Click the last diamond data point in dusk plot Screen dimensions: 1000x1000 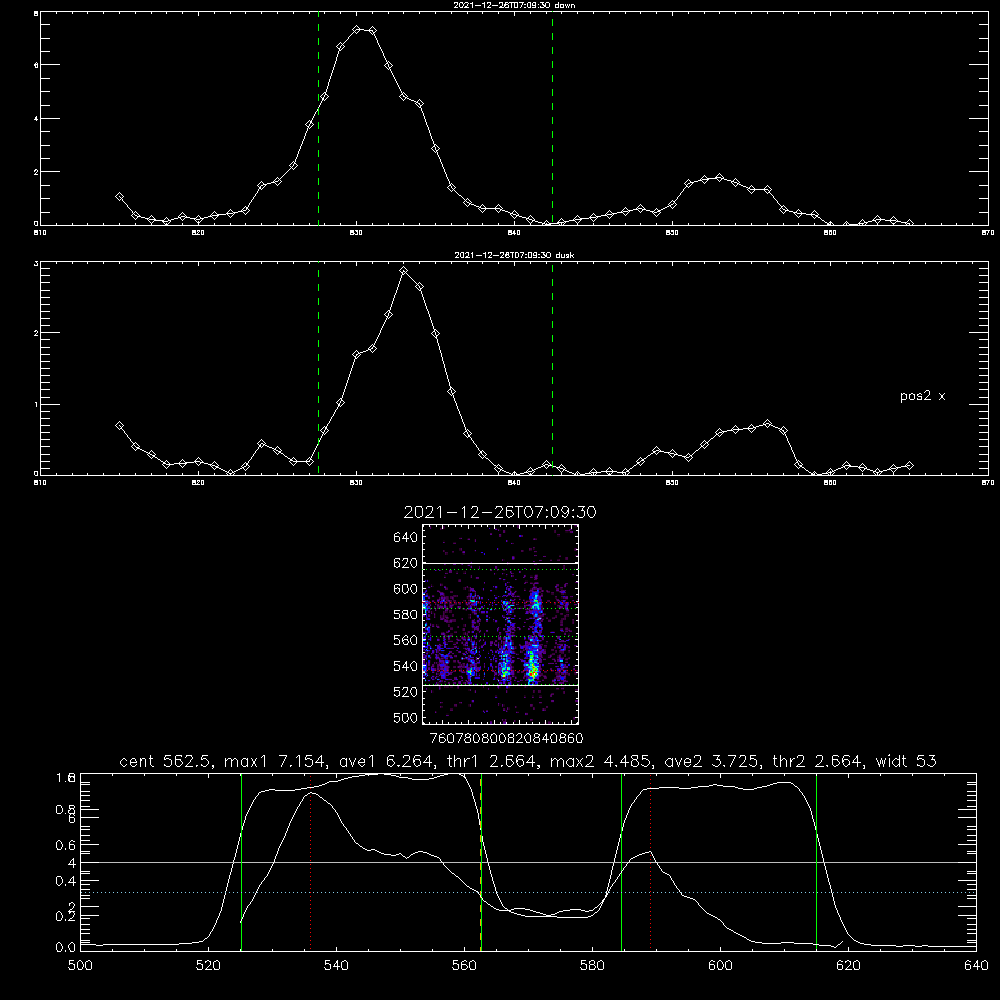[909, 466]
